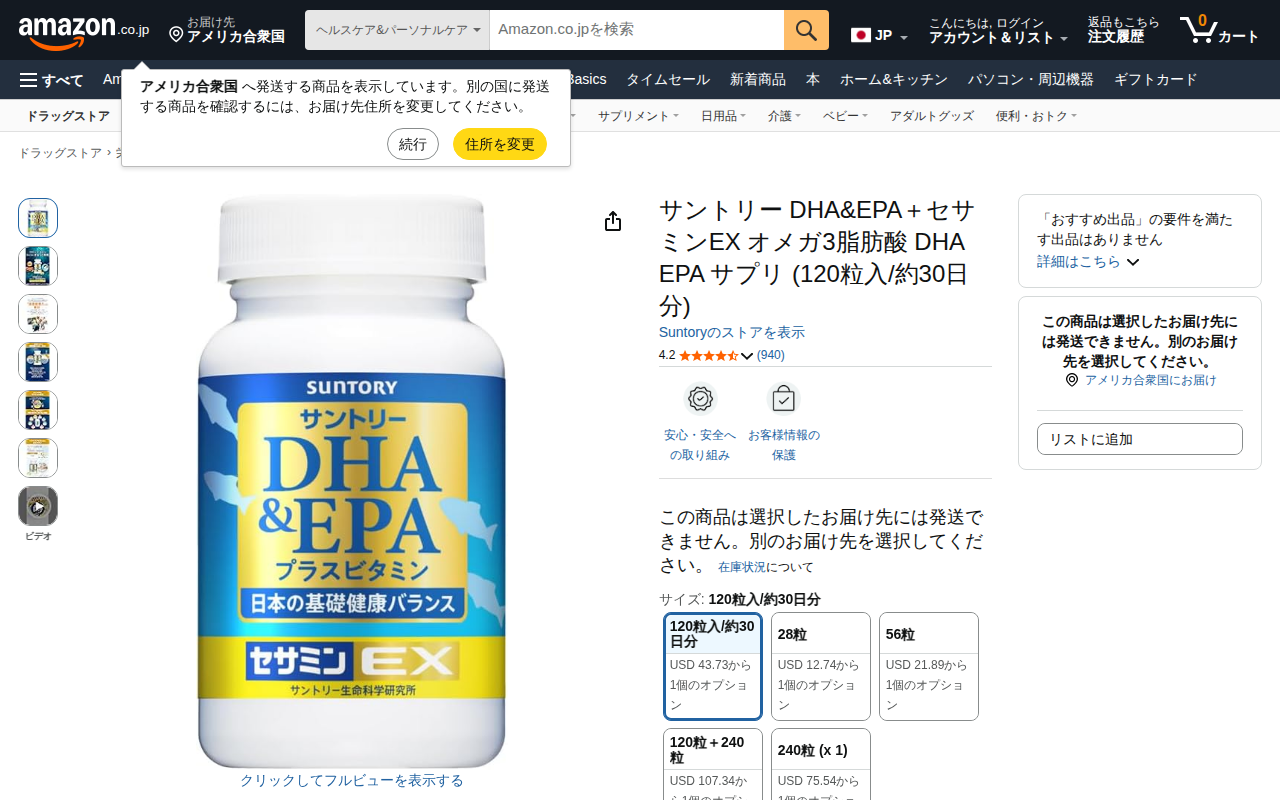Viewport: 1280px width, 800px height.
Task: Select the 240粒 (x 1) size option
Action: [821, 764]
